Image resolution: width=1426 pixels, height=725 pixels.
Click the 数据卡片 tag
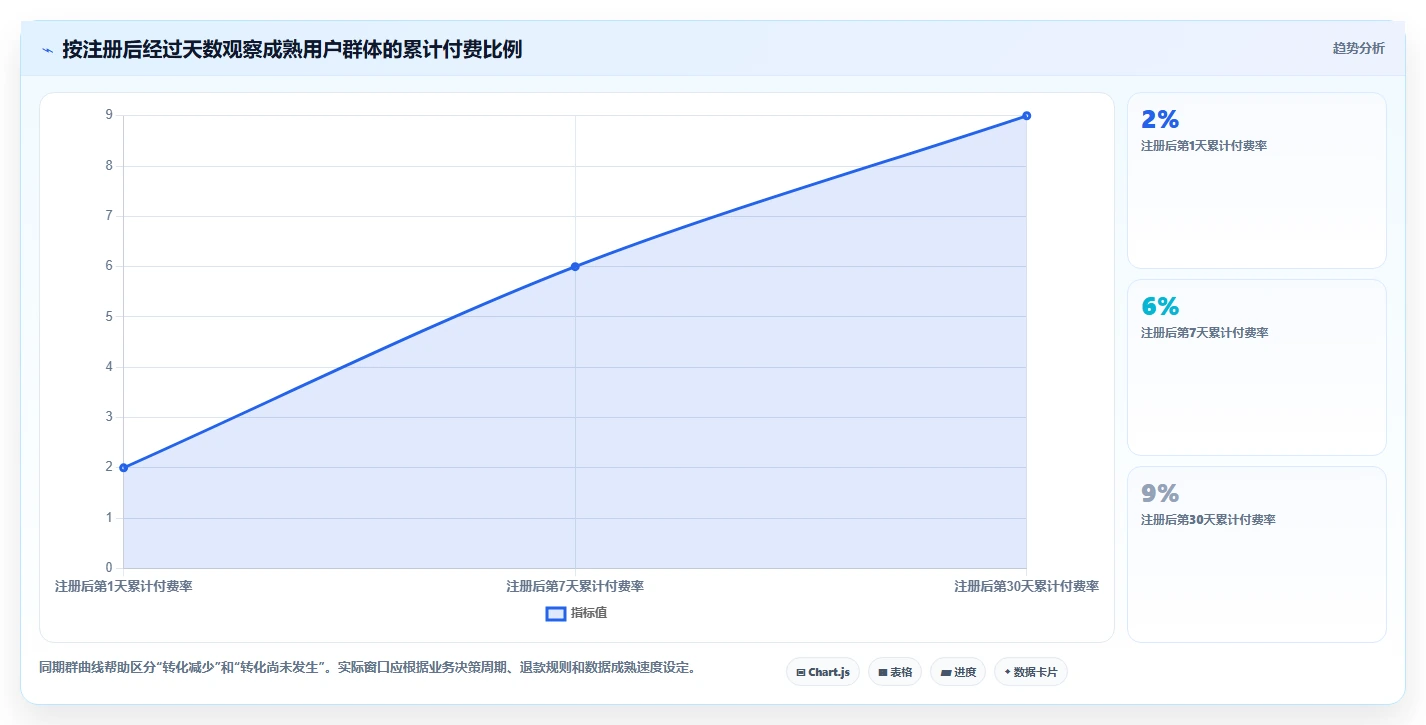pyautogui.click(x=1031, y=672)
